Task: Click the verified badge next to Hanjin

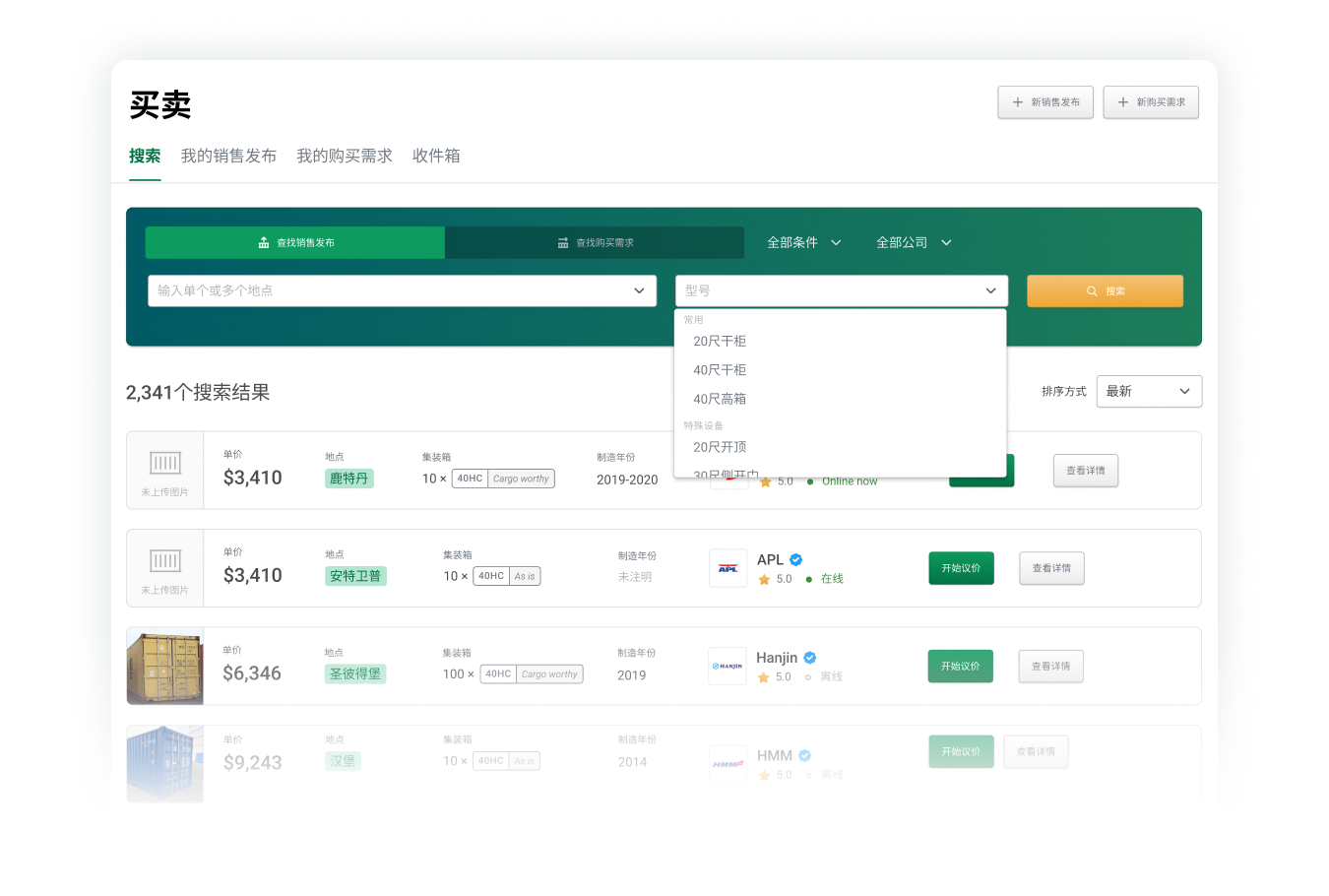Action: (x=810, y=658)
